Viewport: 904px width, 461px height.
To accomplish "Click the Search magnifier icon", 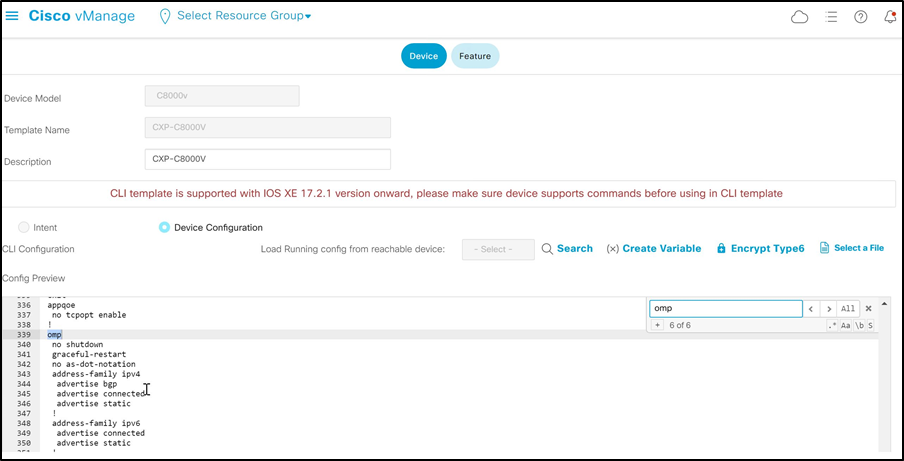I will pos(547,249).
